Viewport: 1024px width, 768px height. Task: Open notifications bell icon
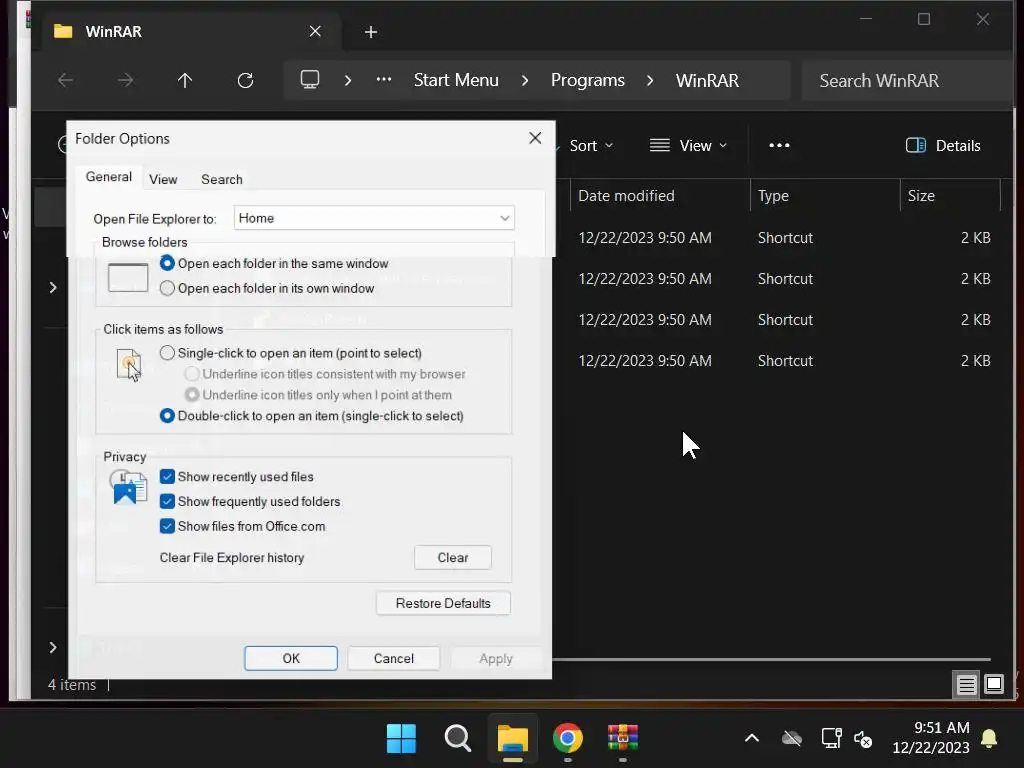[989, 738]
